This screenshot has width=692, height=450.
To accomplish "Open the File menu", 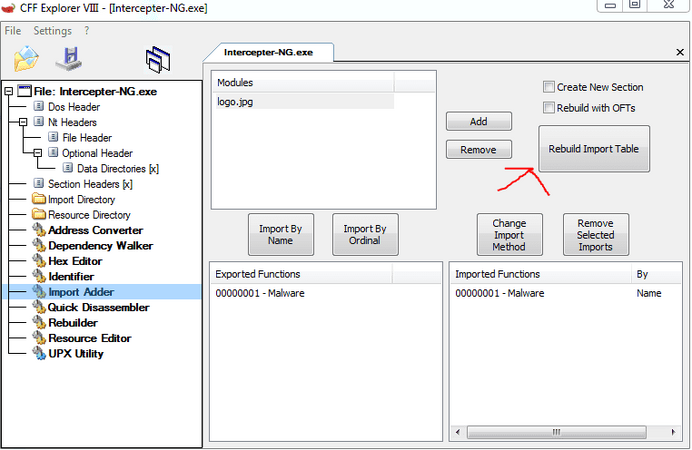I will [x=12, y=31].
